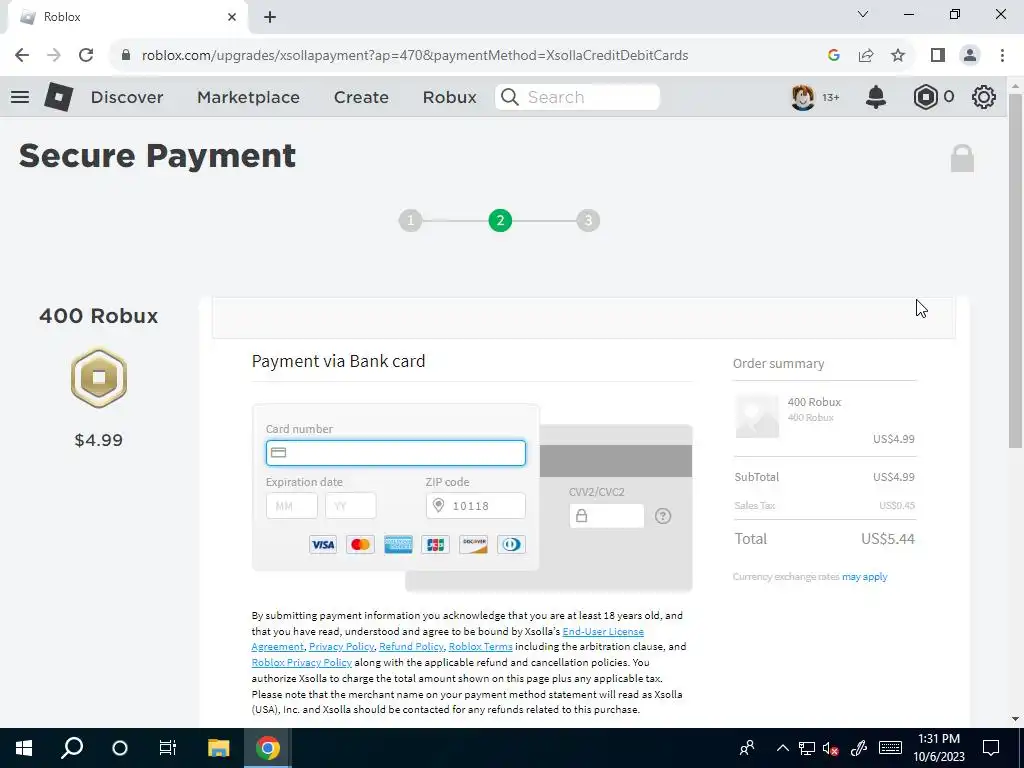
Task: Select step 1 in the payment progress
Action: pos(411,221)
